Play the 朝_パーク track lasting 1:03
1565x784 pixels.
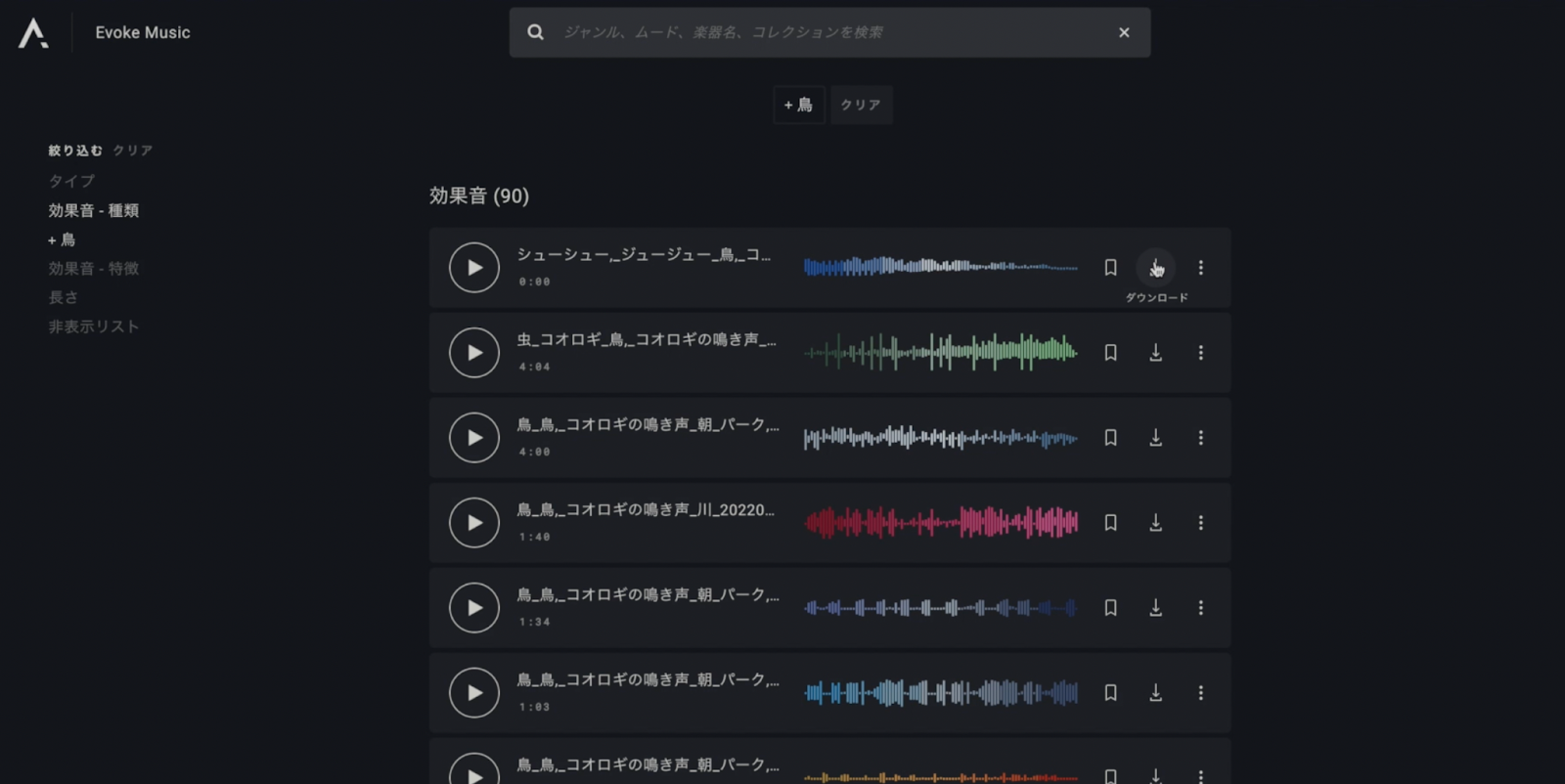474,693
